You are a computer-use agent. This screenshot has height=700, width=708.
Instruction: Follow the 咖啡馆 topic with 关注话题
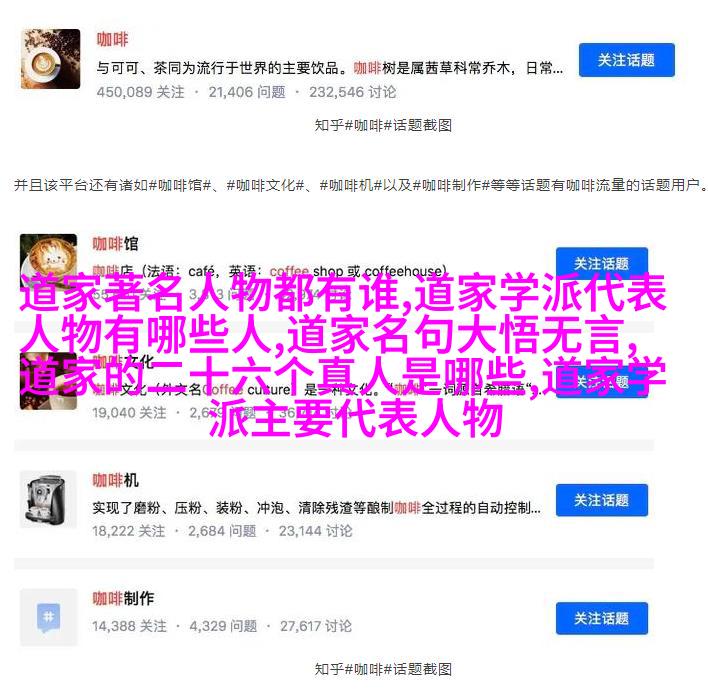[x=601, y=263]
